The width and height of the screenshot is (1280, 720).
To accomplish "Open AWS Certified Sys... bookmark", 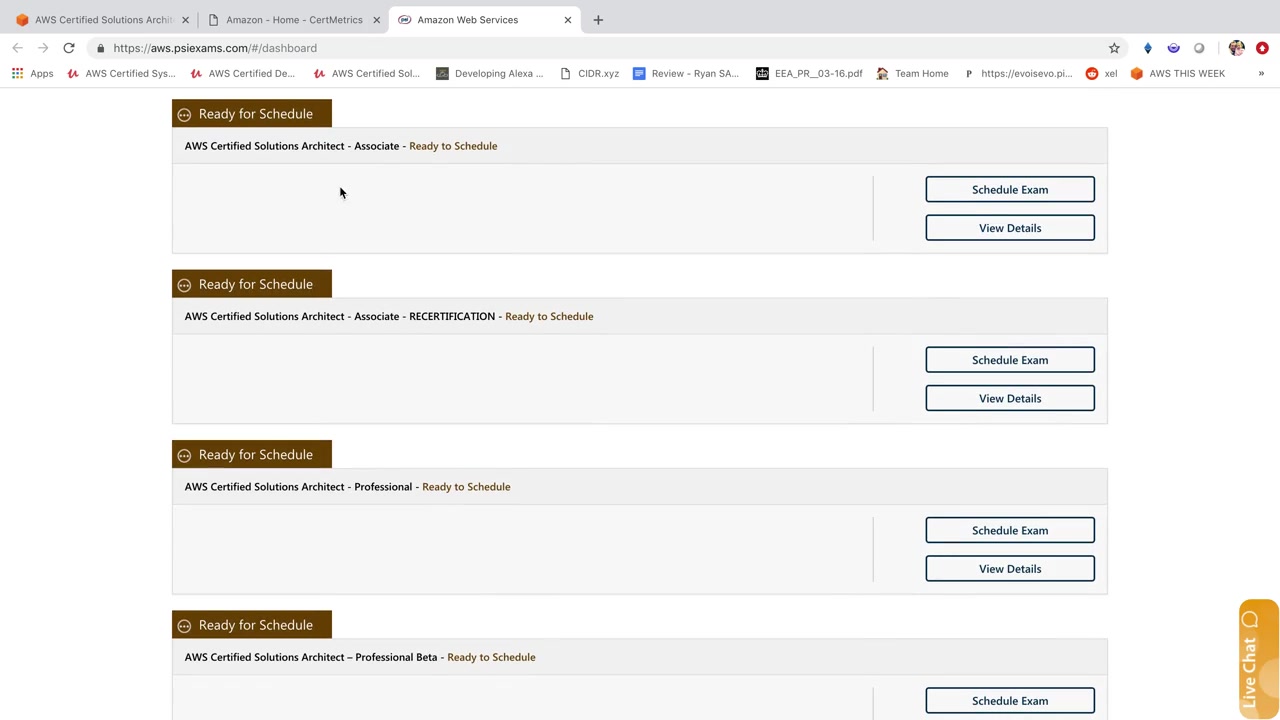I will [121, 73].
